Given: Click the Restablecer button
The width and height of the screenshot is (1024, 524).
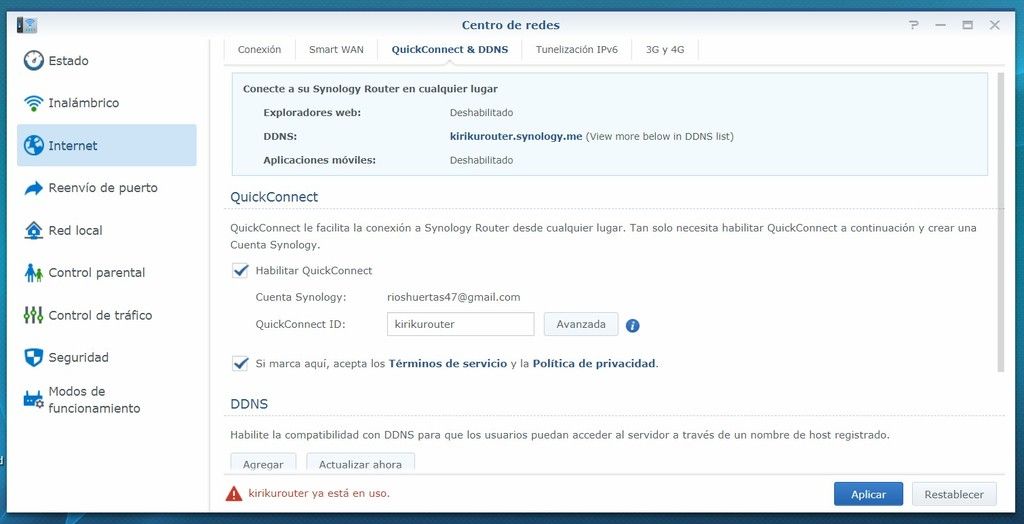Looking at the screenshot, I should (x=954, y=495).
